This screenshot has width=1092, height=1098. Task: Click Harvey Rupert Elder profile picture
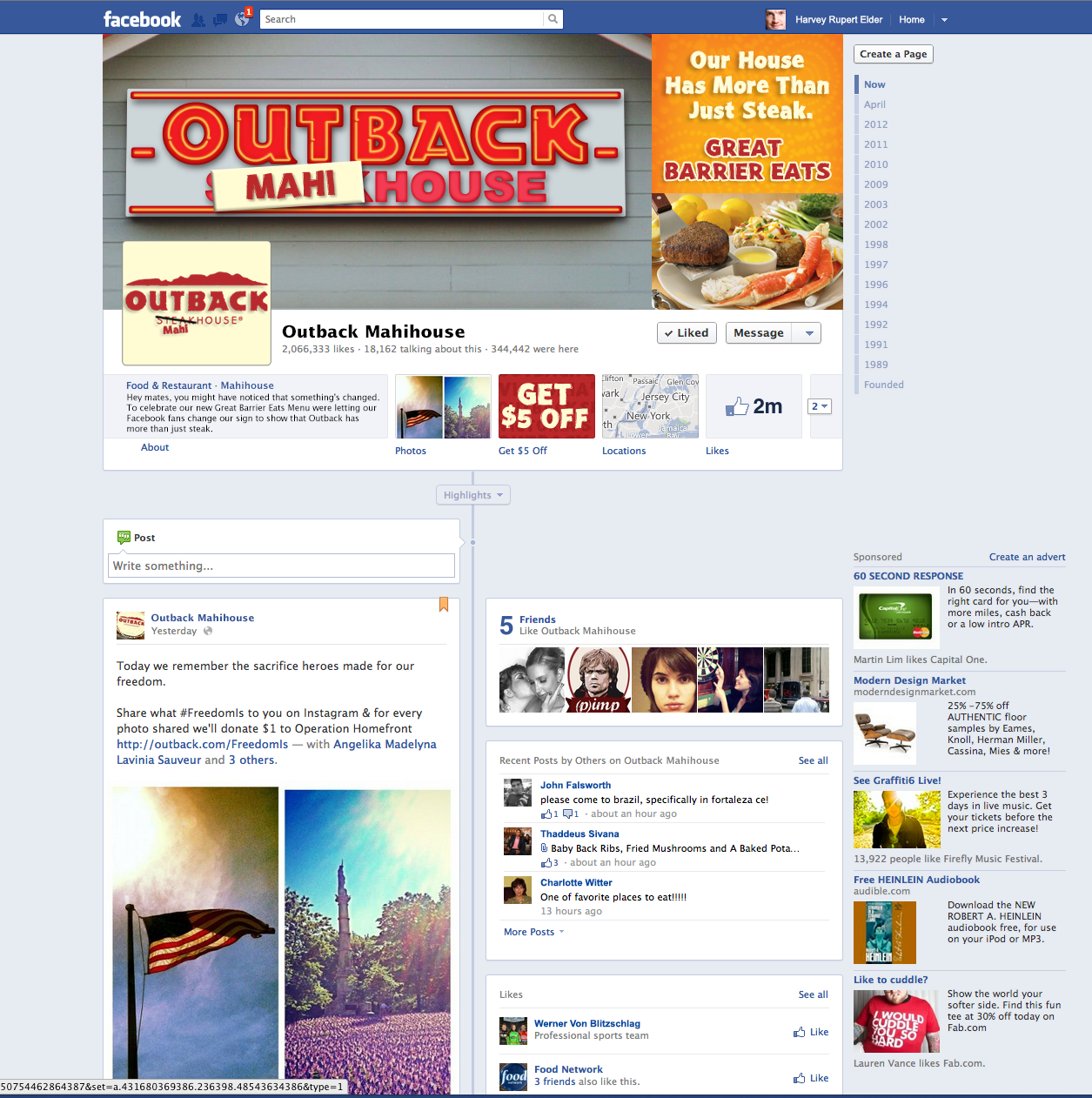click(x=775, y=19)
